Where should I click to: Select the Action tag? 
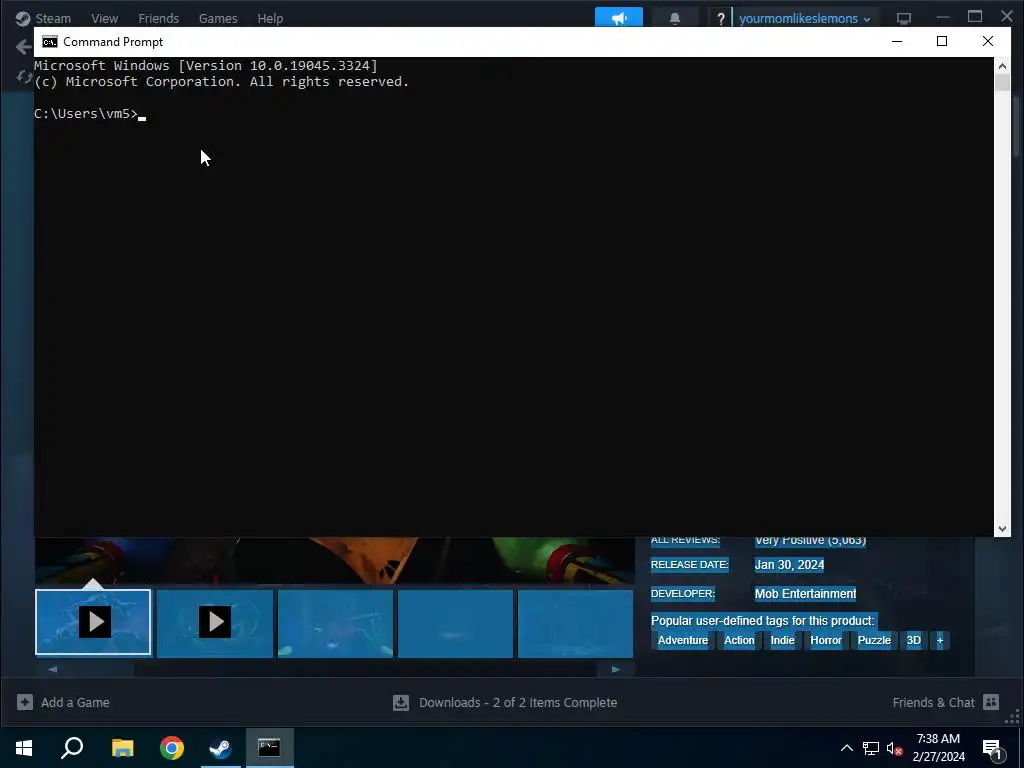click(x=739, y=641)
